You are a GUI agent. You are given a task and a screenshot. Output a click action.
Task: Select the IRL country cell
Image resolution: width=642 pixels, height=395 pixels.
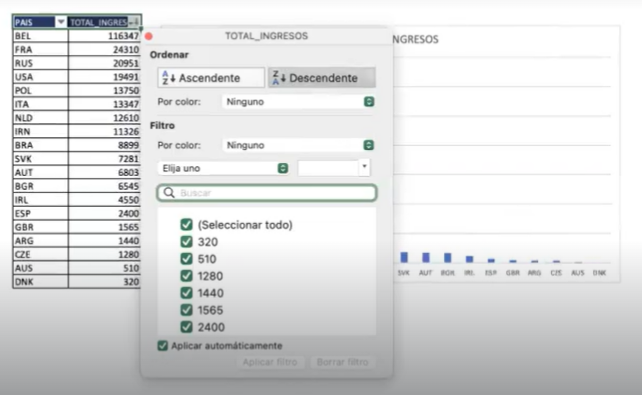(x=40, y=200)
